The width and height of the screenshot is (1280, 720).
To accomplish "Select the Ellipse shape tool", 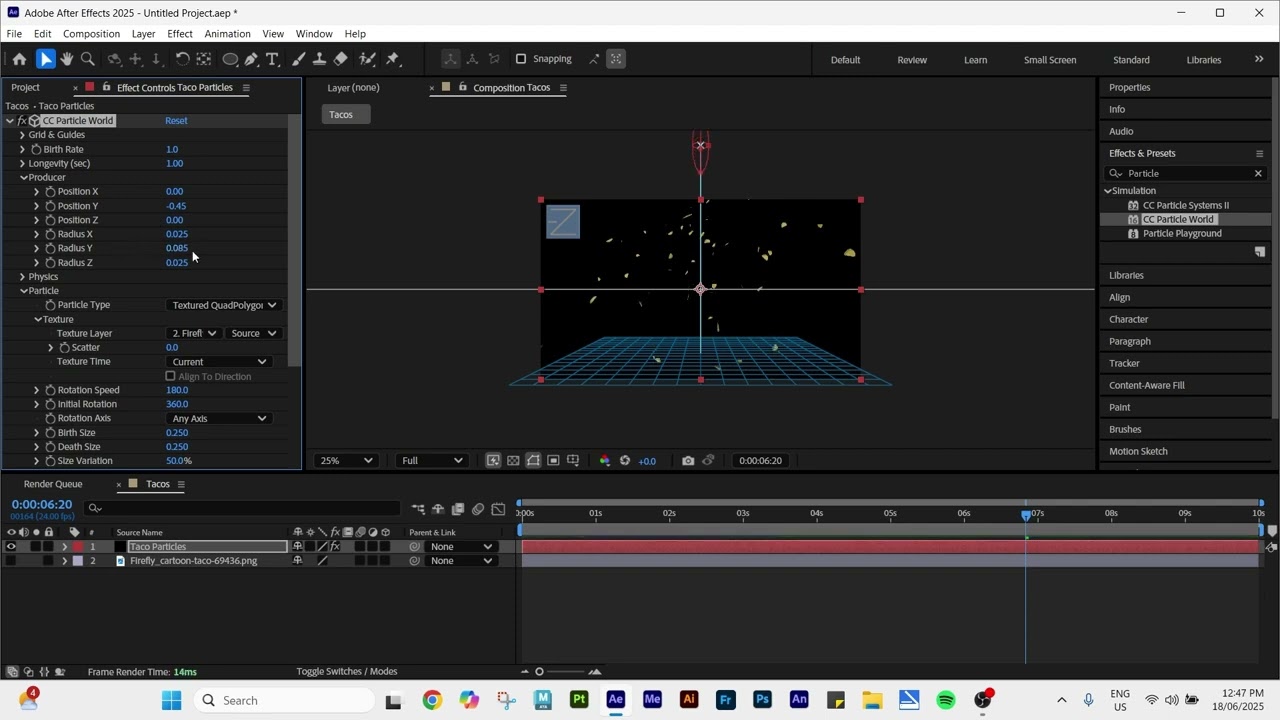I will click(230, 59).
